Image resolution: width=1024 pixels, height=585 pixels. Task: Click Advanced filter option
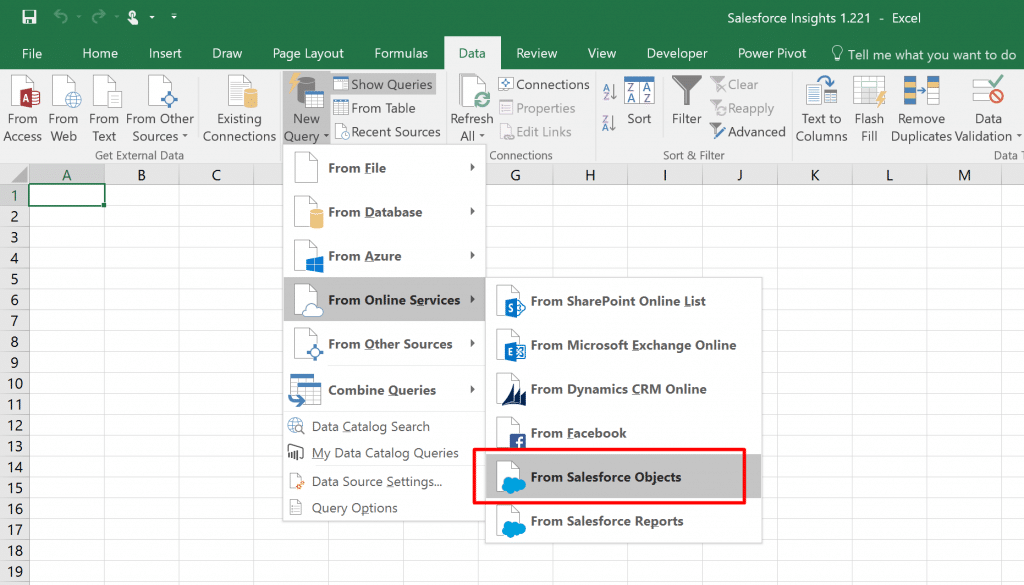point(748,131)
